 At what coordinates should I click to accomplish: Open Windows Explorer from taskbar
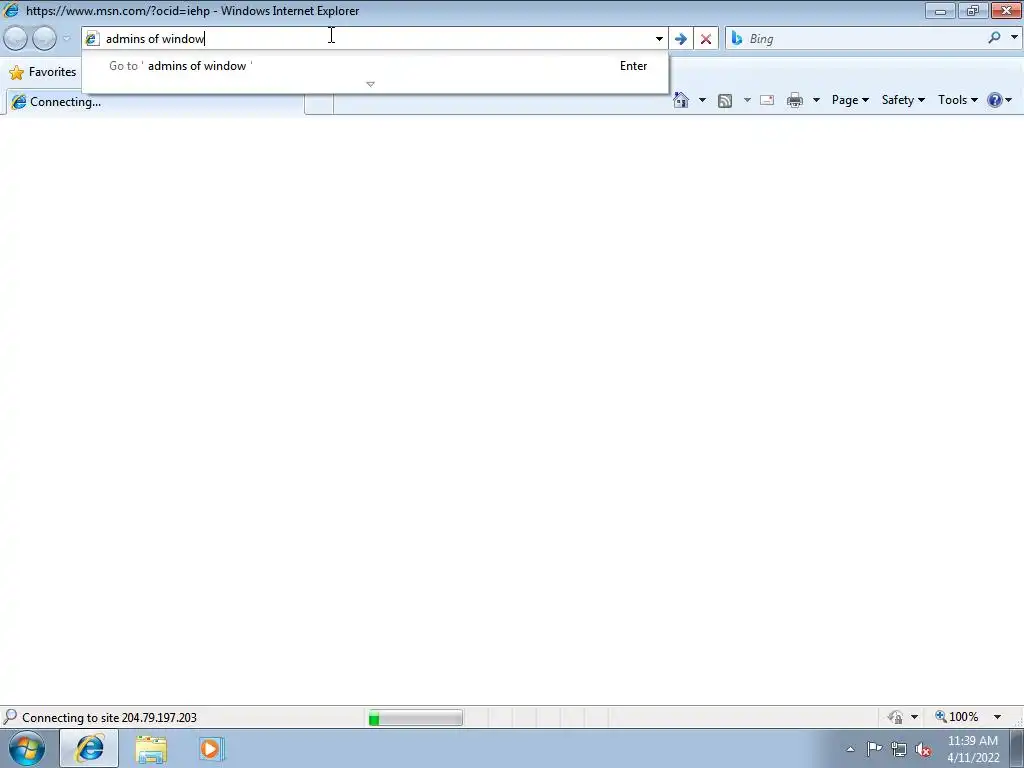(151, 749)
